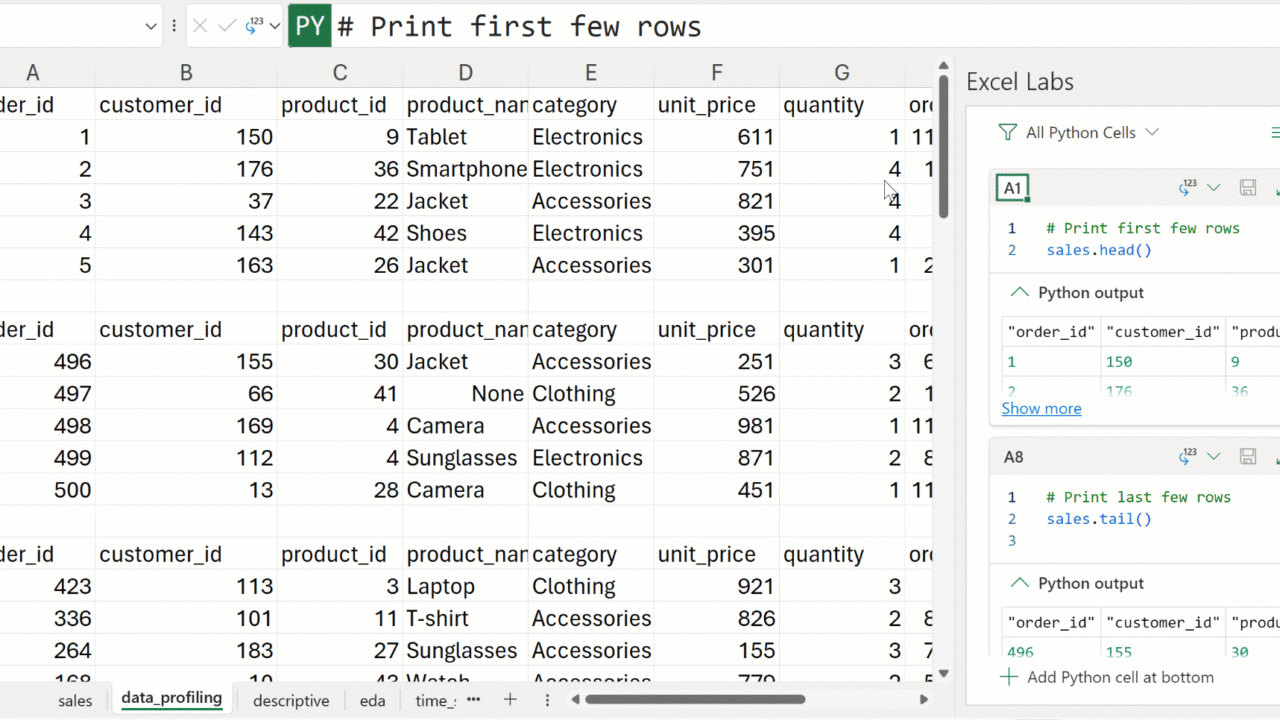Click the Show more link

pyautogui.click(x=1041, y=408)
